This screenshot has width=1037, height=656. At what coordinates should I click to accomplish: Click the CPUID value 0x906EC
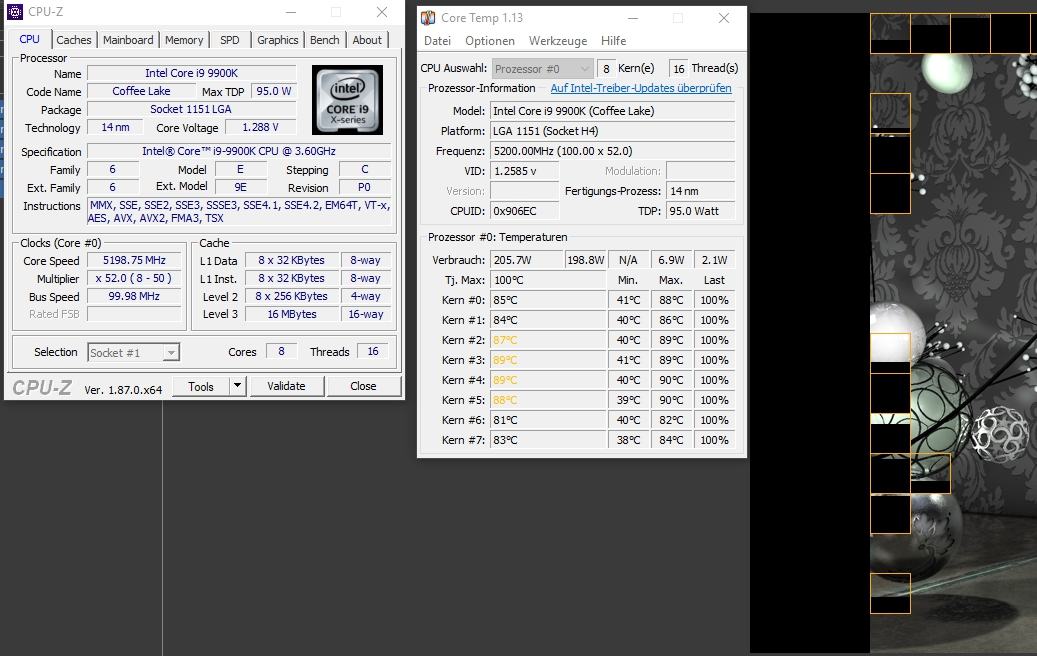click(x=524, y=211)
